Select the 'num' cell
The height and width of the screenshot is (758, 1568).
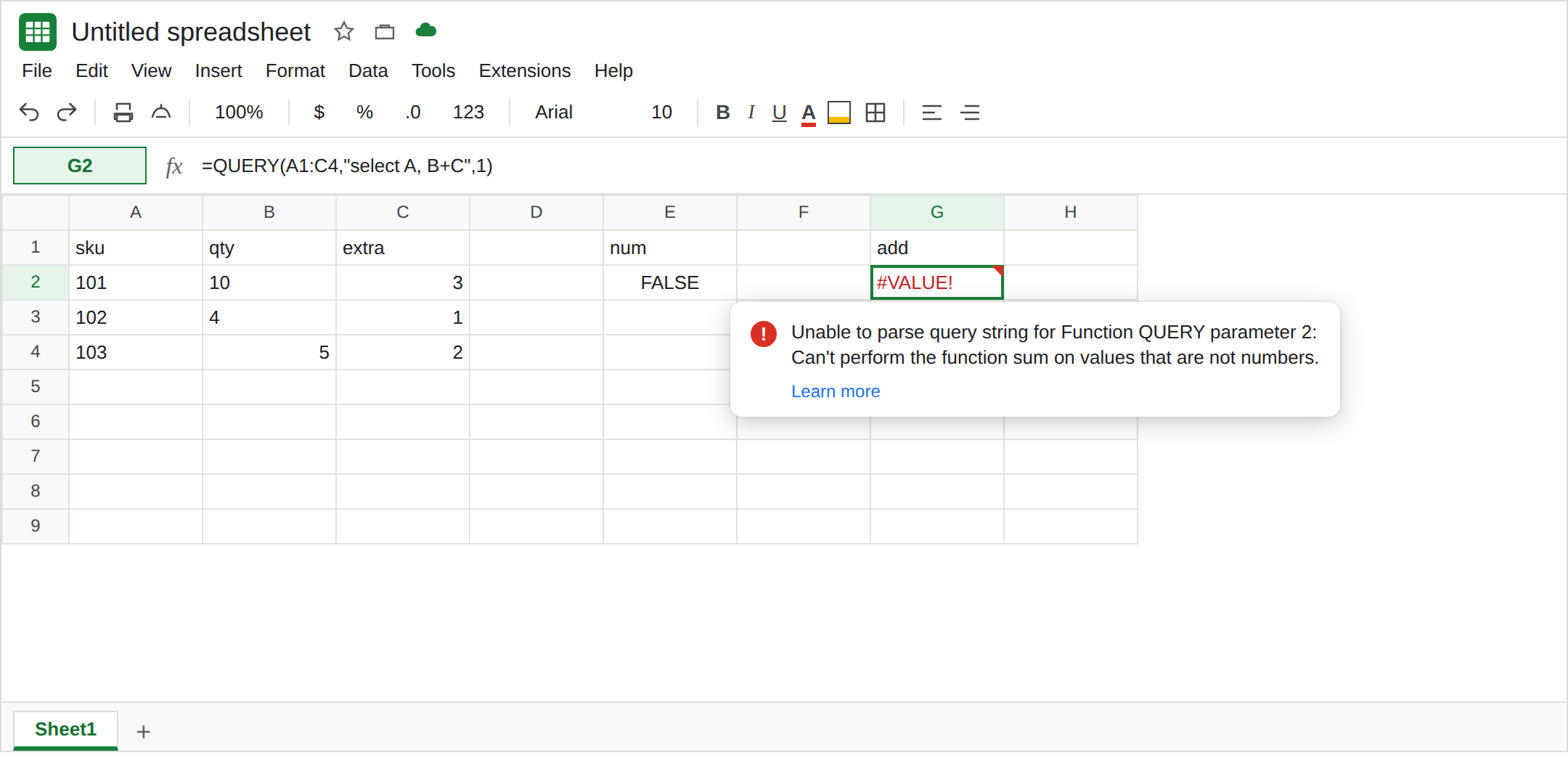click(x=670, y=248)
